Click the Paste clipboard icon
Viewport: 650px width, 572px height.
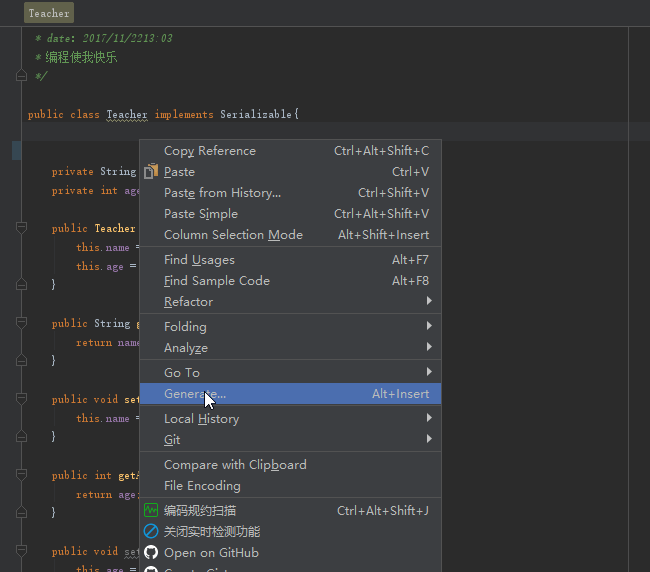pos(151,171)
